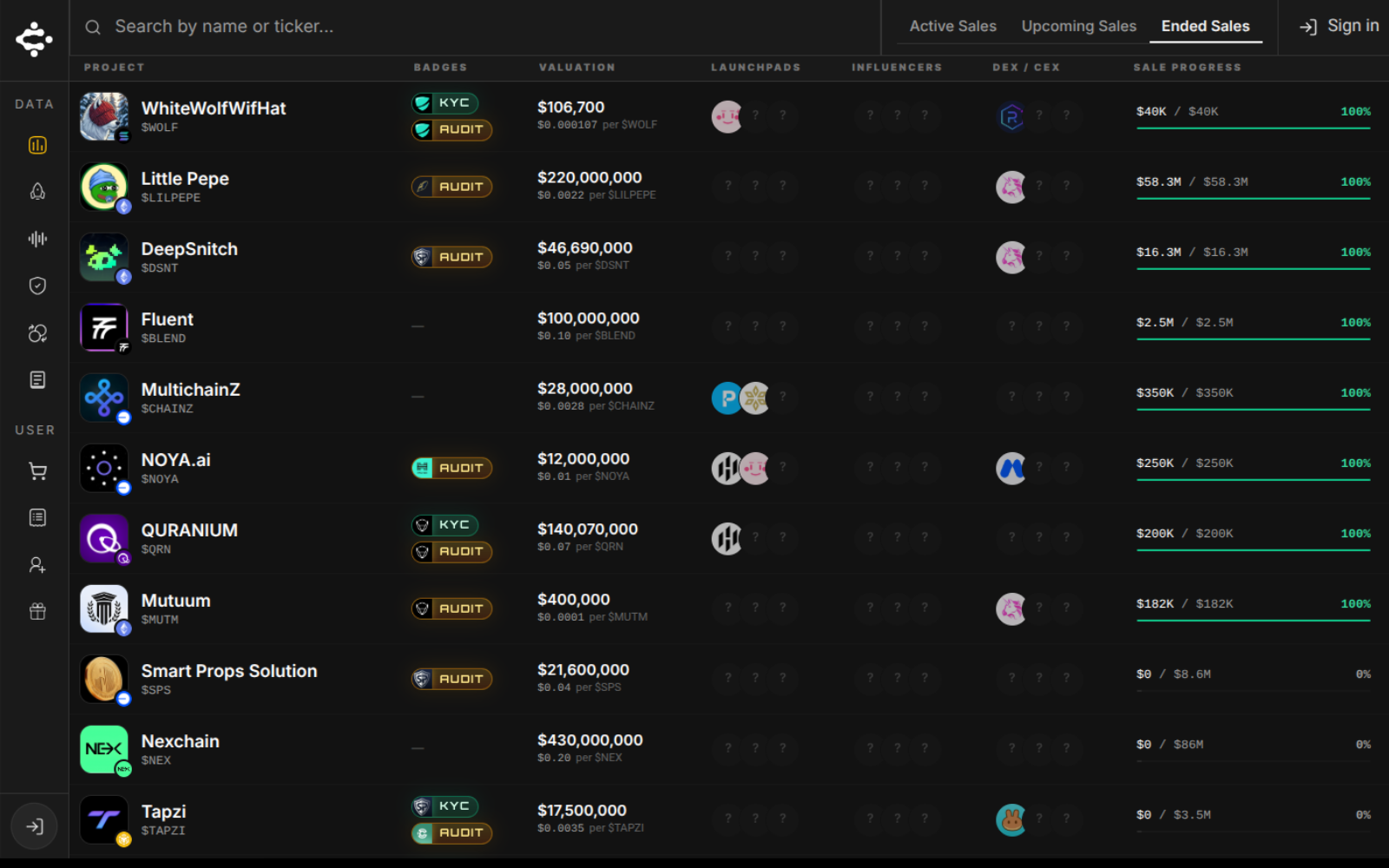Click the Smart Props Solution coin logo

coord(104,679)
